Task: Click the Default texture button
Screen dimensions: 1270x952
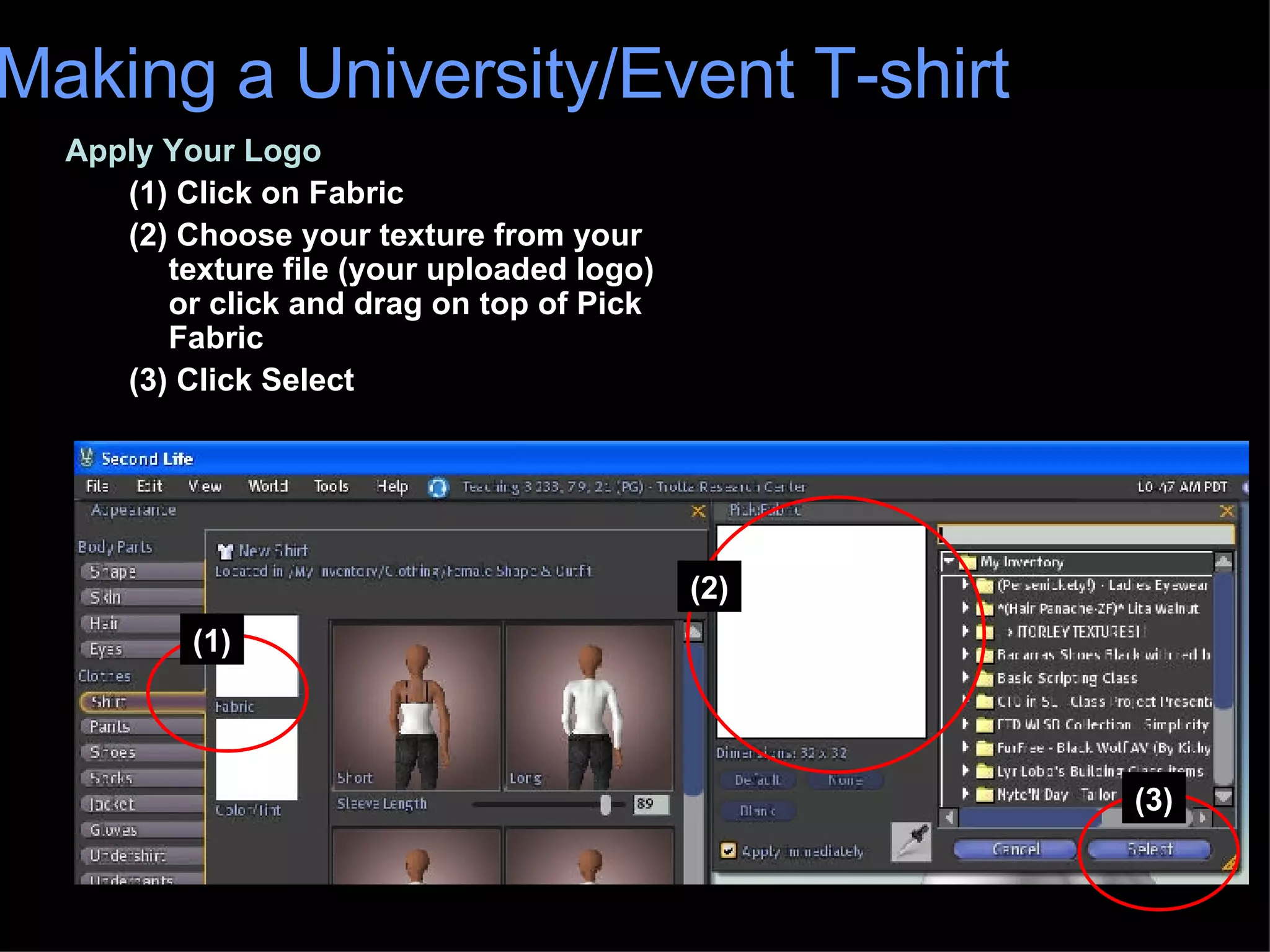Action: 758,780
